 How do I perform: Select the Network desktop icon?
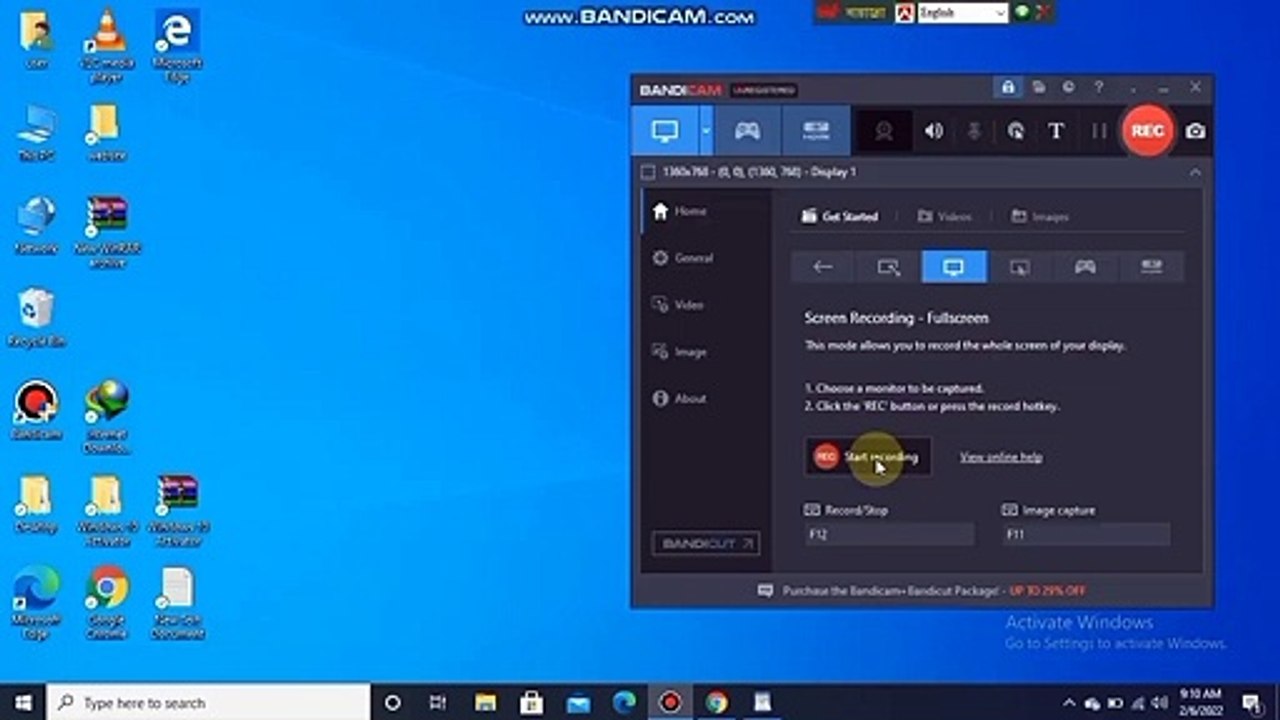(x=36, y=225)
